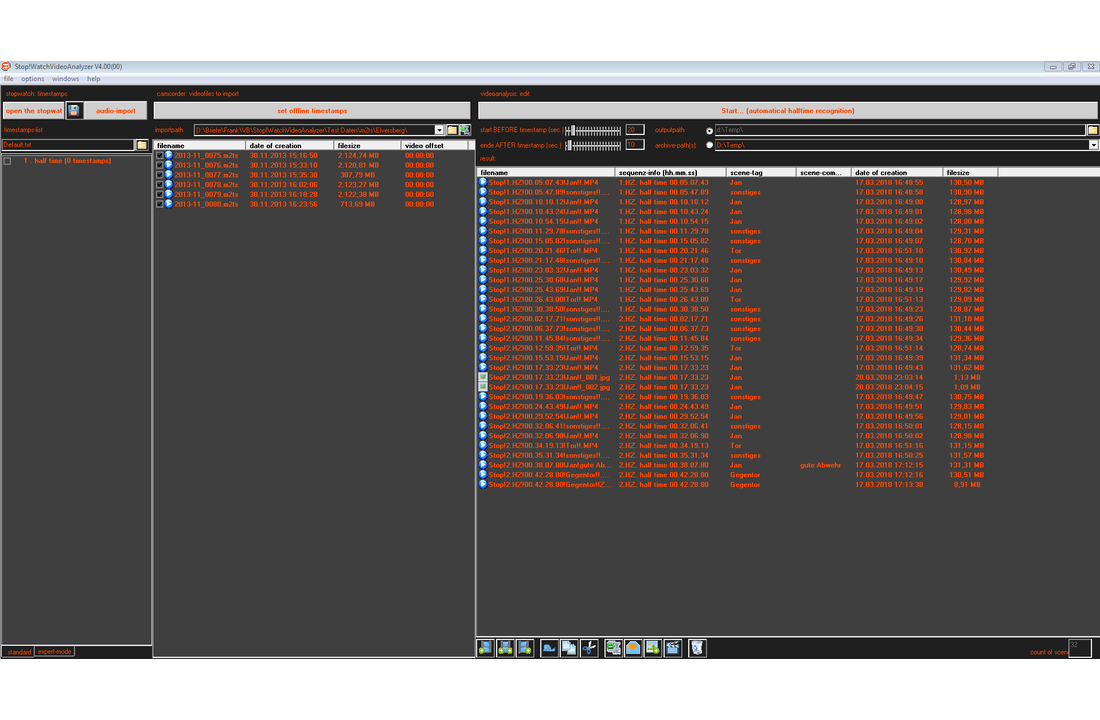Select the Stop!1.HZ!00.26.43.00!Tor!!.MP4 row
Image resolution: width=1100 pixels, height=720 pixels.
(x=737, y=299)
